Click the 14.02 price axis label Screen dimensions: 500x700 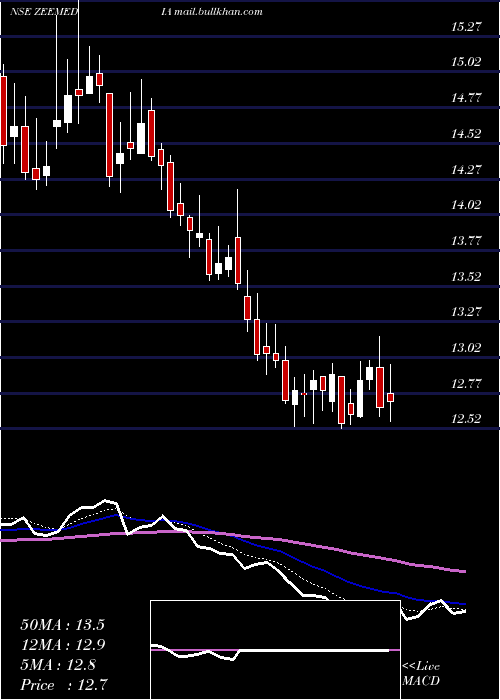tap(467, 205)
